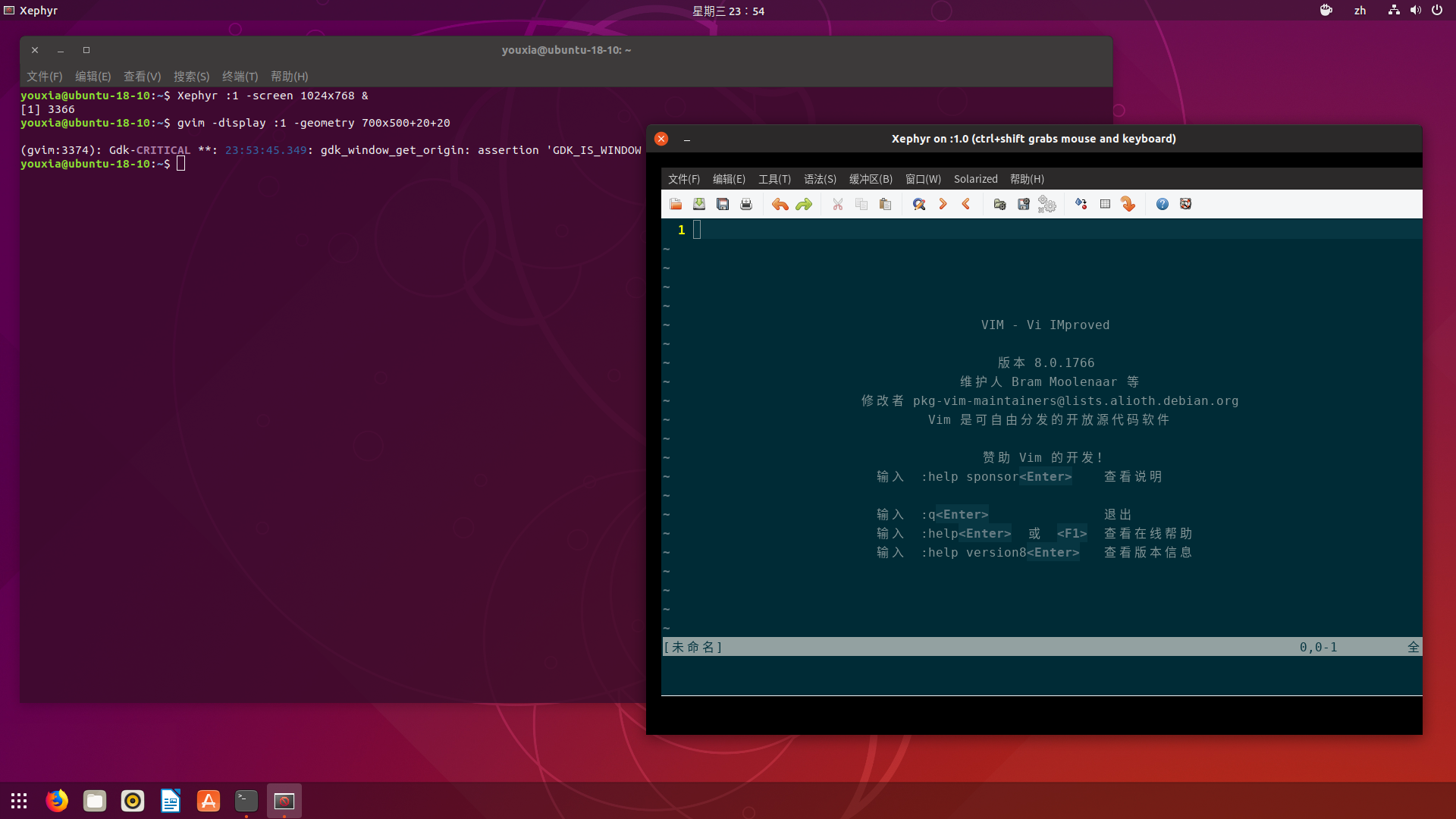Open Files manager from the dock
This screenshot has height=819, width=1456.
click(95, 801)
